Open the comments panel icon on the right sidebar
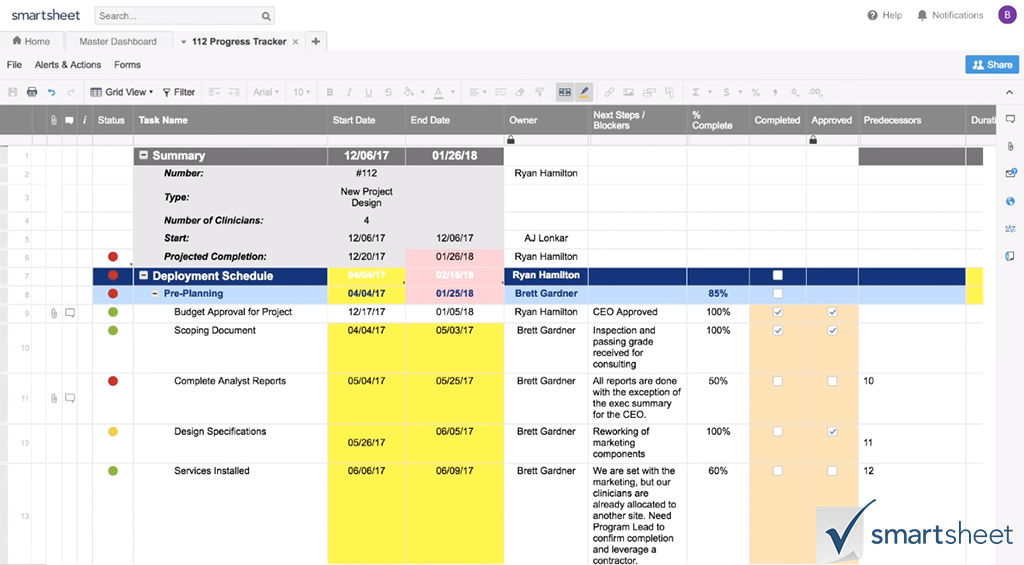Screen dimensions: 1024x565 [x=1010, y=119]
